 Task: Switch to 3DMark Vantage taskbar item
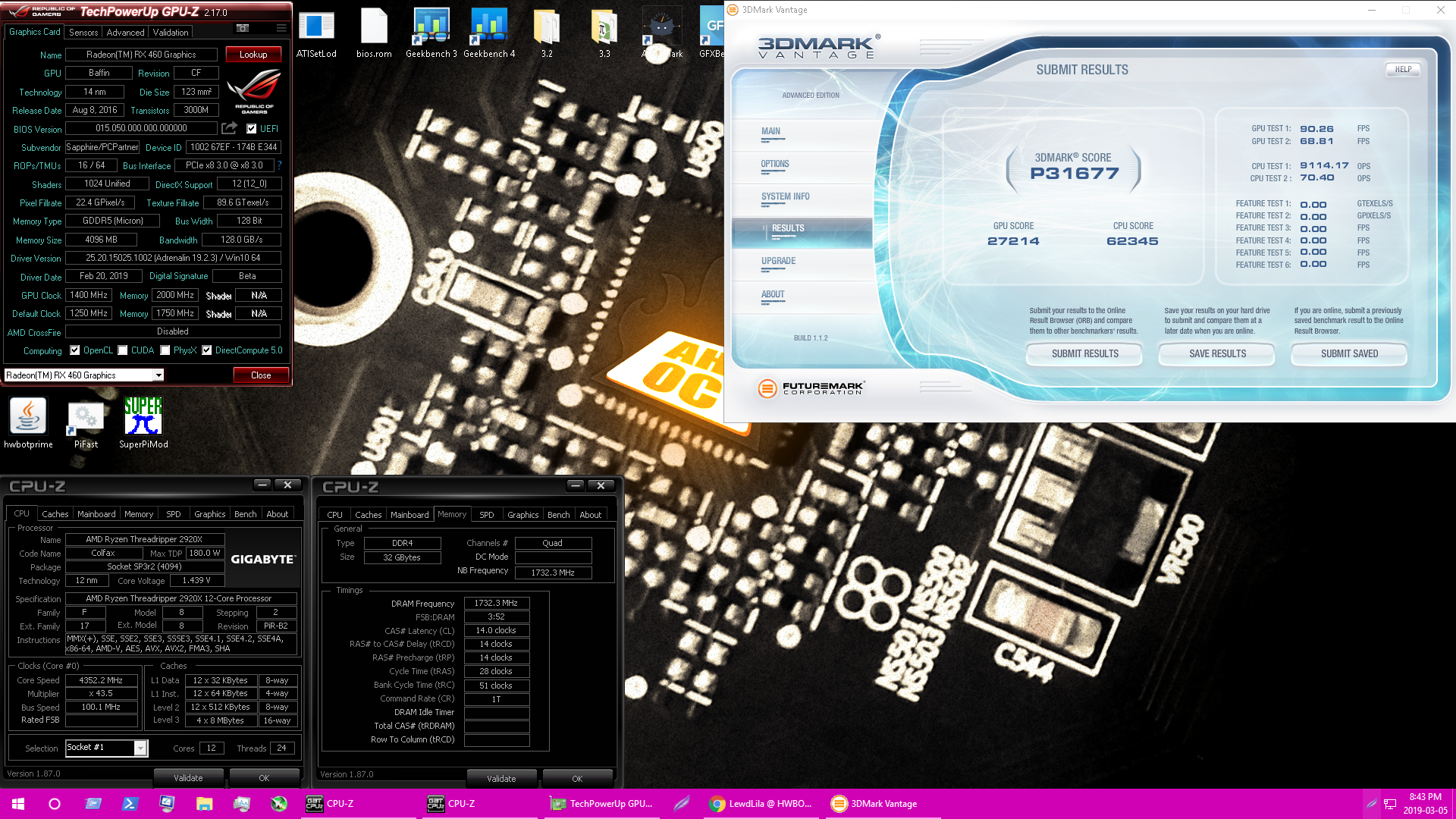(883, 804)
